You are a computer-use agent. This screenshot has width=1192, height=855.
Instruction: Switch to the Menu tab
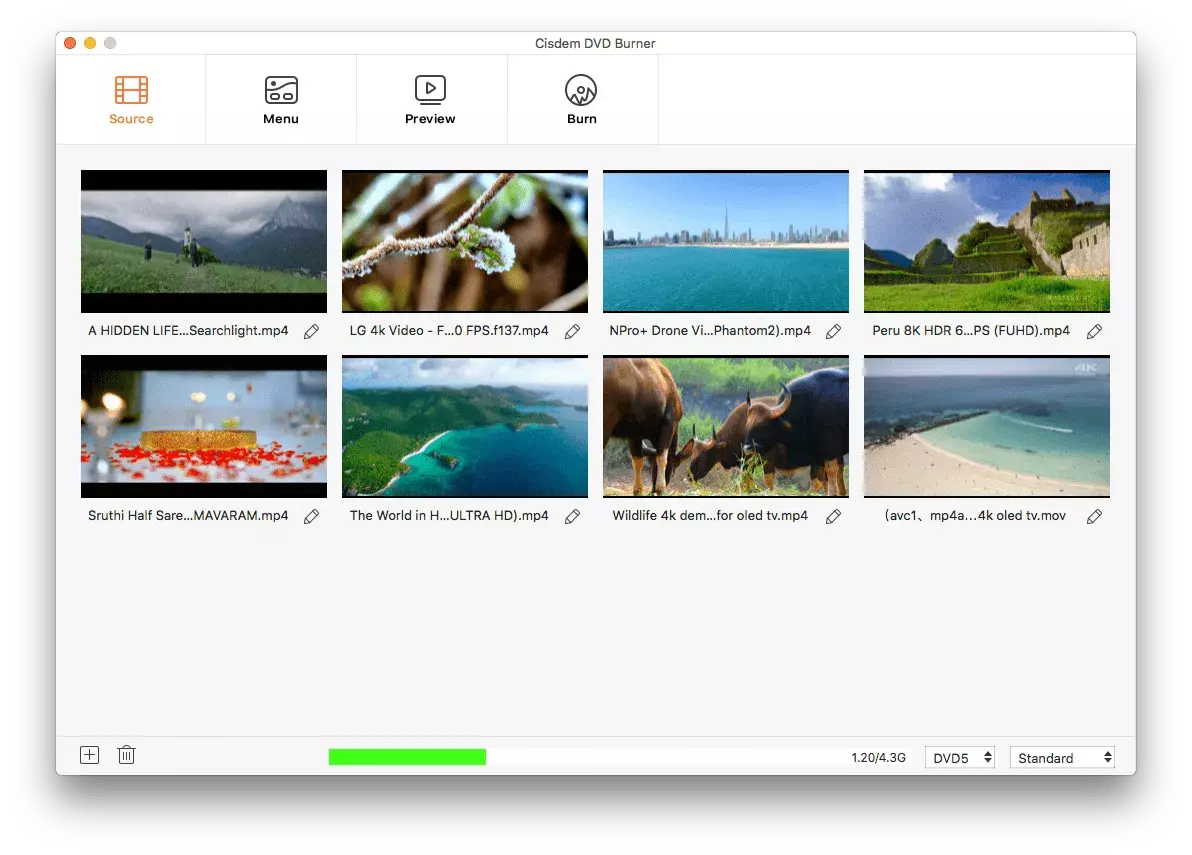(281, 100)
